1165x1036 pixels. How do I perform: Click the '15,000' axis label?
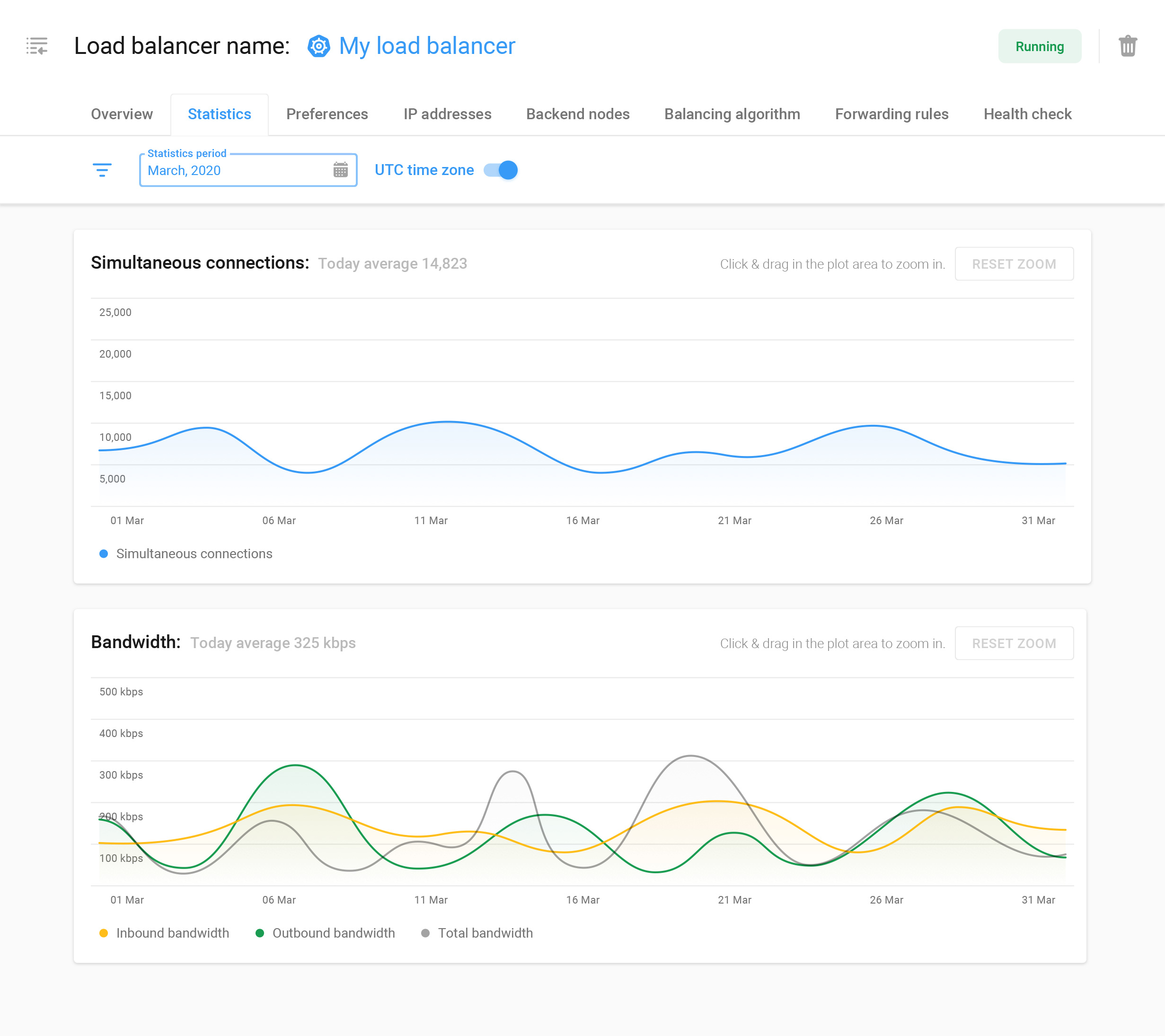point(115,395)
